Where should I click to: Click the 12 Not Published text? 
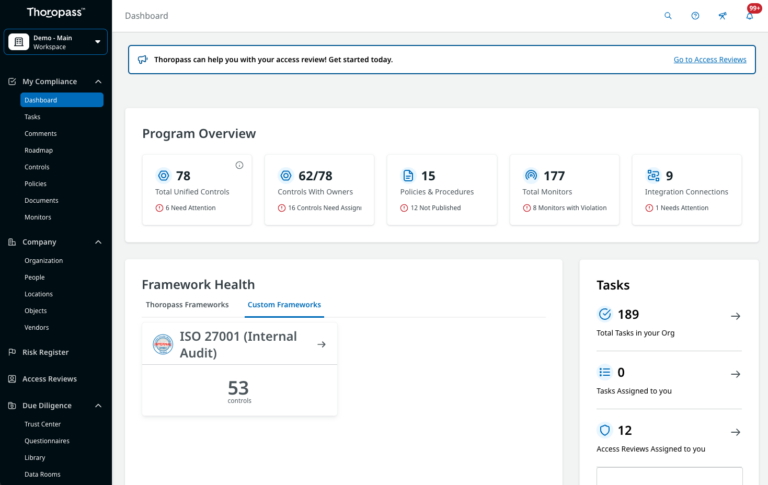(x=435, y=208)
